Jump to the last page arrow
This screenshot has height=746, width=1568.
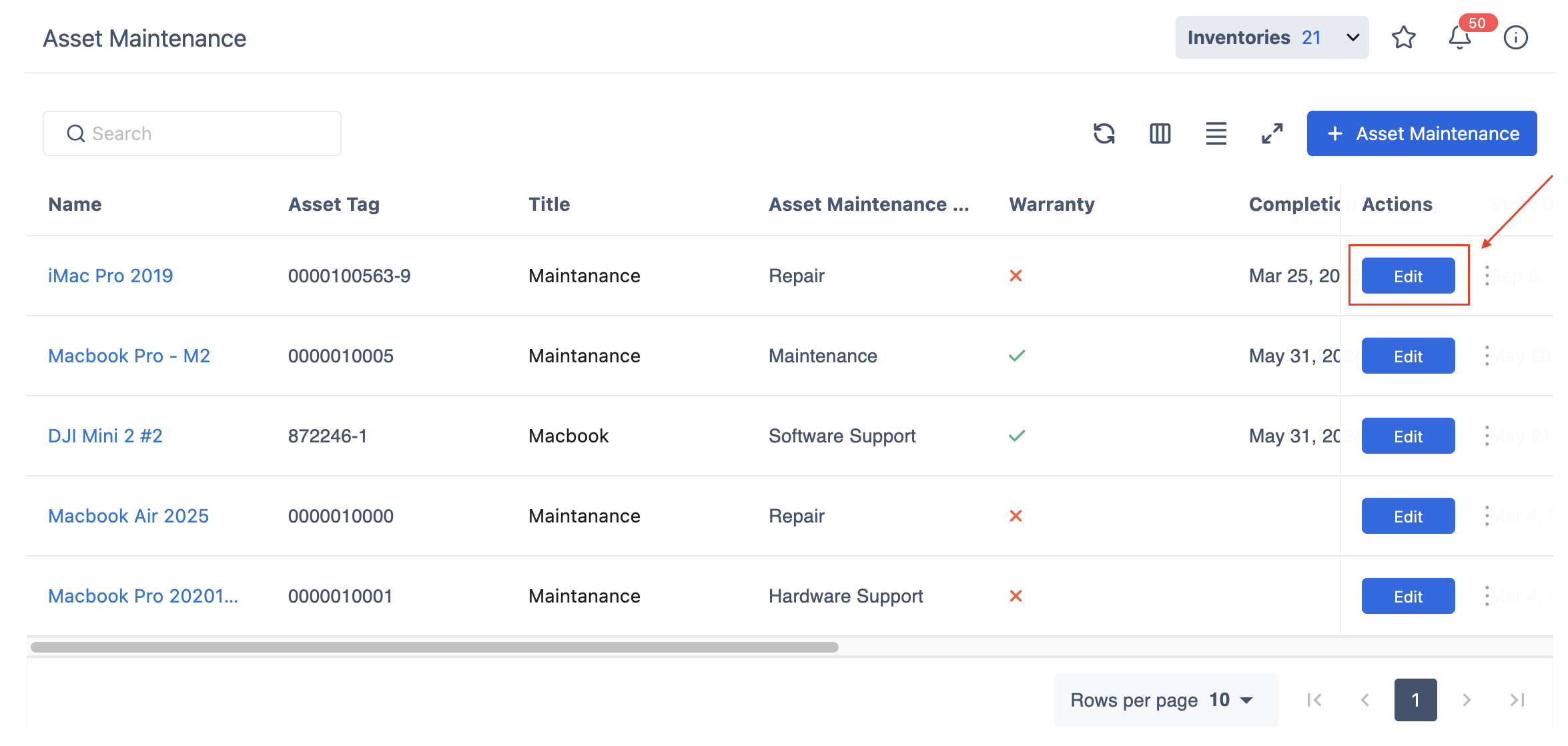coord(1517,700)
